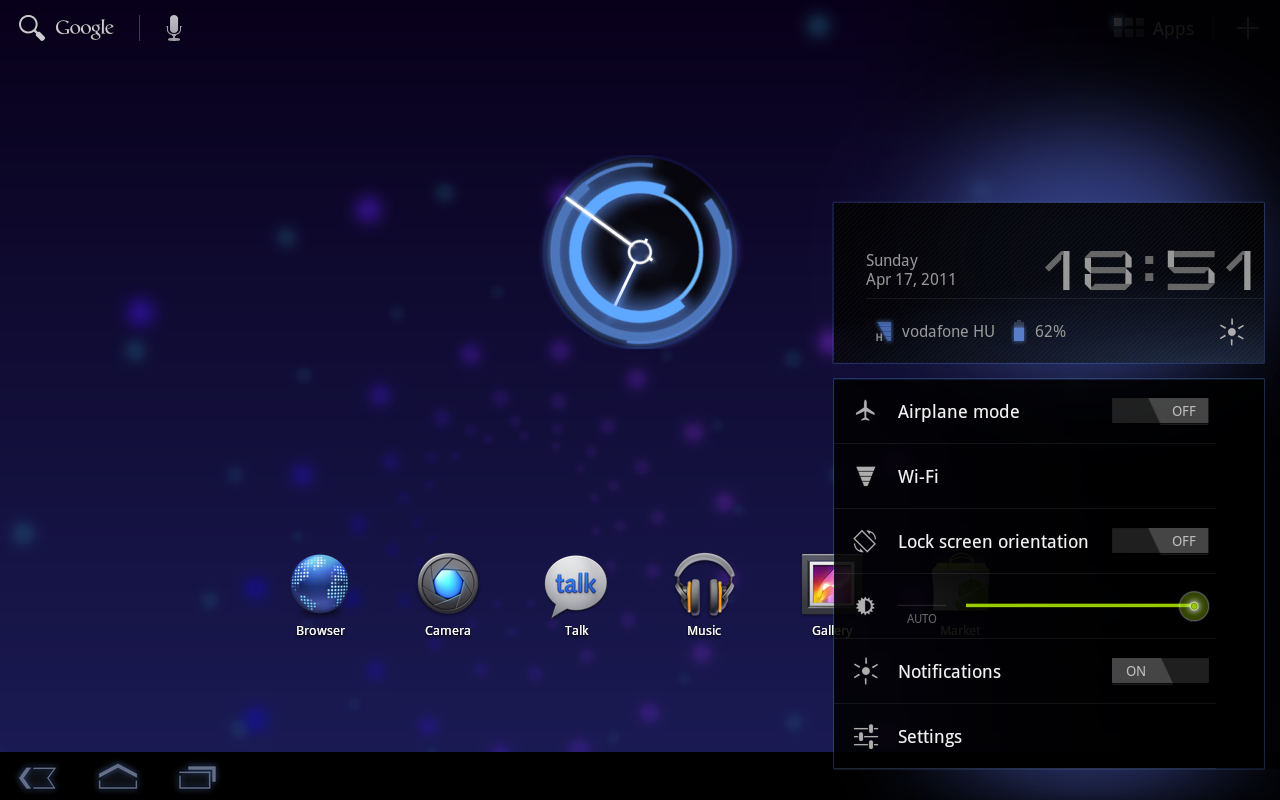Open the Gallery app

[x=830, y=596]
